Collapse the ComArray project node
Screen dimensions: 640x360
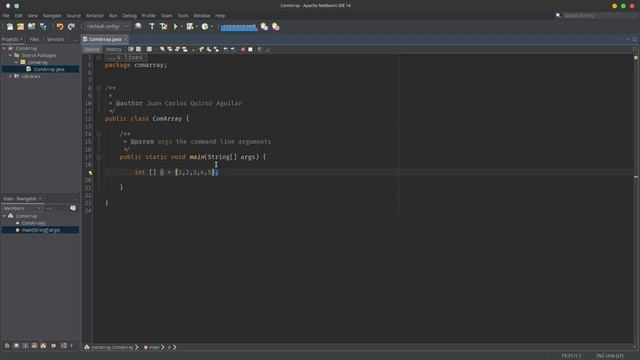click(4, 48)
